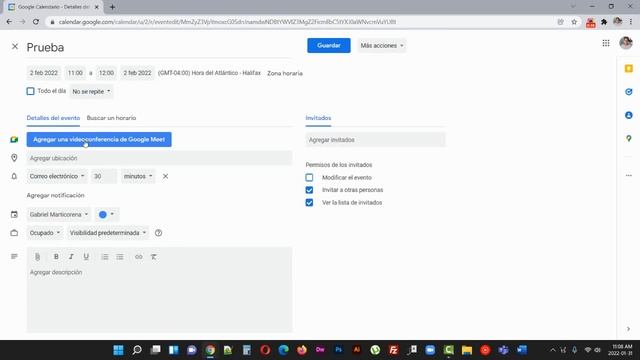The width and height of the screenshot is (640, 360).
Task: Open Google account profile picture
Action: [626, 42]
